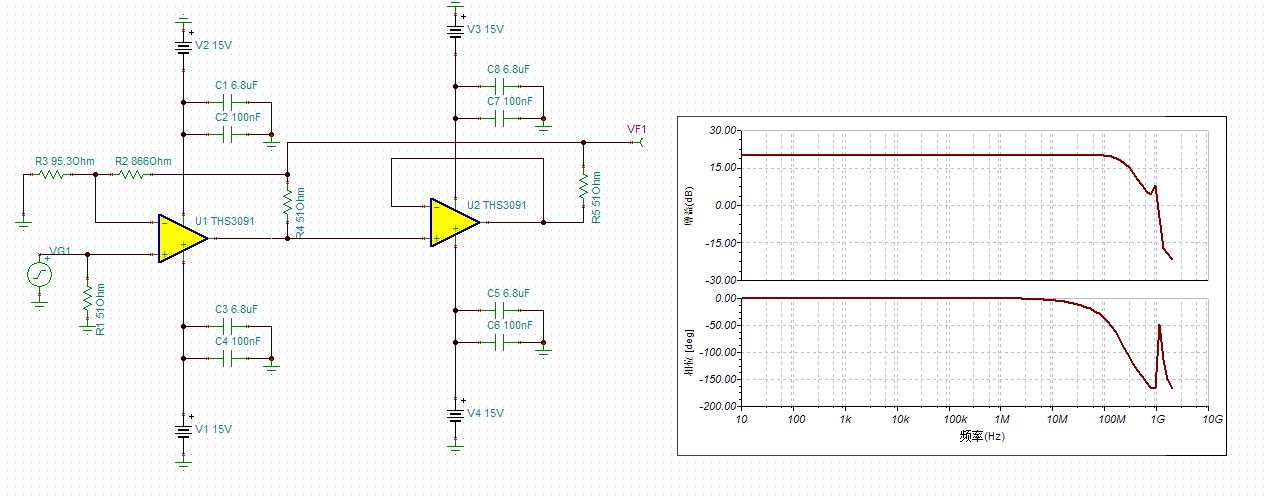Select capacitor C4 100nF symbol
Image resolution: width=1267 pixels, height=500 pixels.
229,357
